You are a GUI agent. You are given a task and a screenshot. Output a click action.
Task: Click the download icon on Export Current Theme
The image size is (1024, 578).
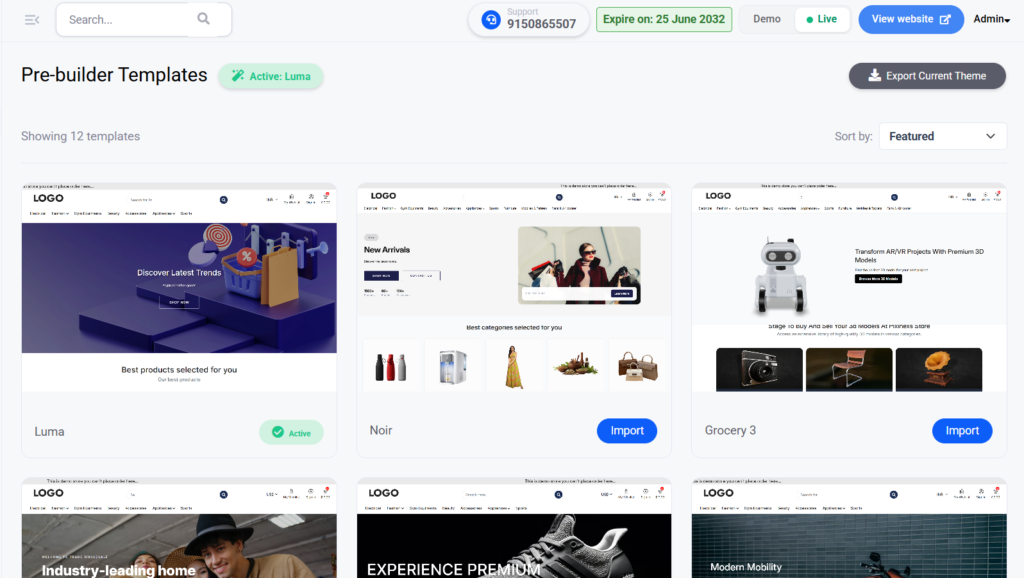874,76
